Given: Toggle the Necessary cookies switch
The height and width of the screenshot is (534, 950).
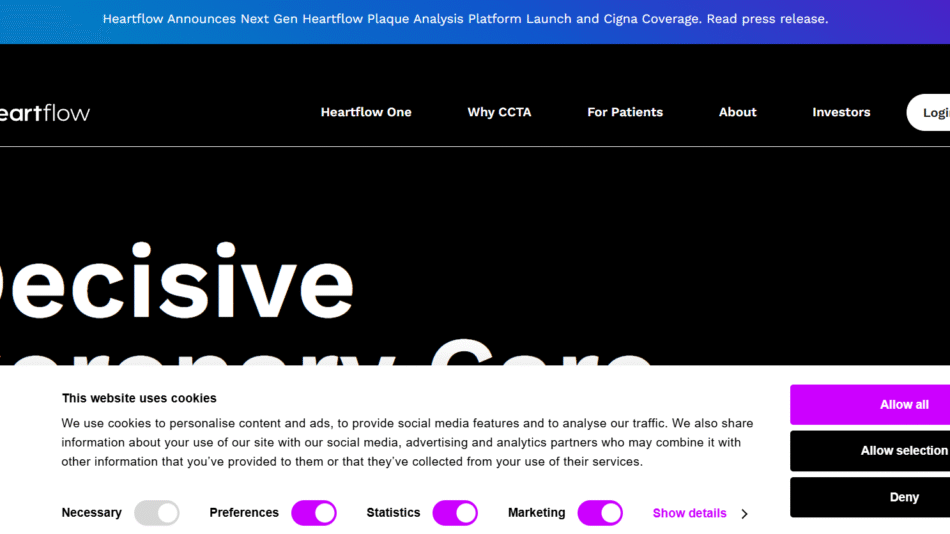Looking at the screenshot, I should tap(157, 513).
